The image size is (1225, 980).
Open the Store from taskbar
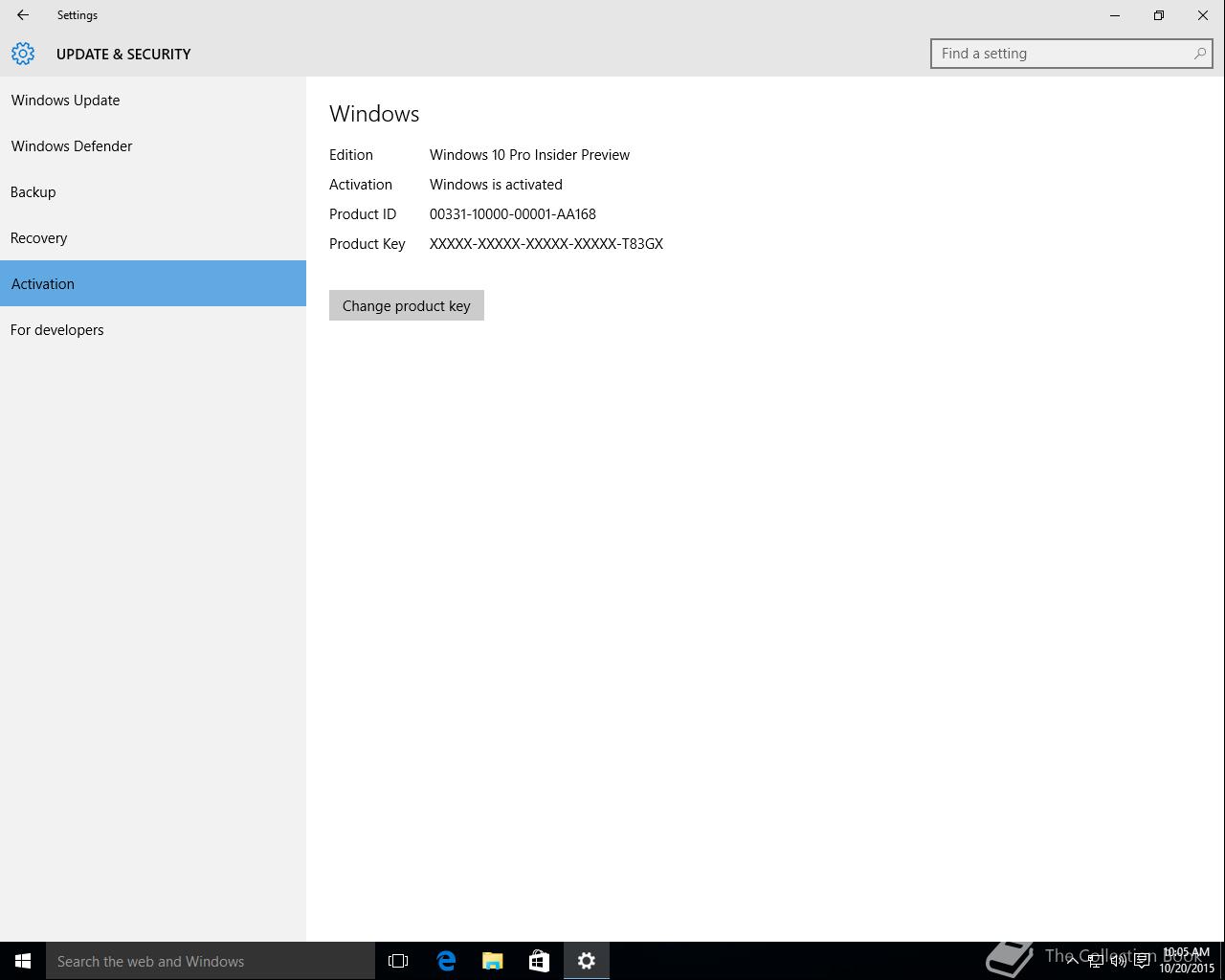540,961
